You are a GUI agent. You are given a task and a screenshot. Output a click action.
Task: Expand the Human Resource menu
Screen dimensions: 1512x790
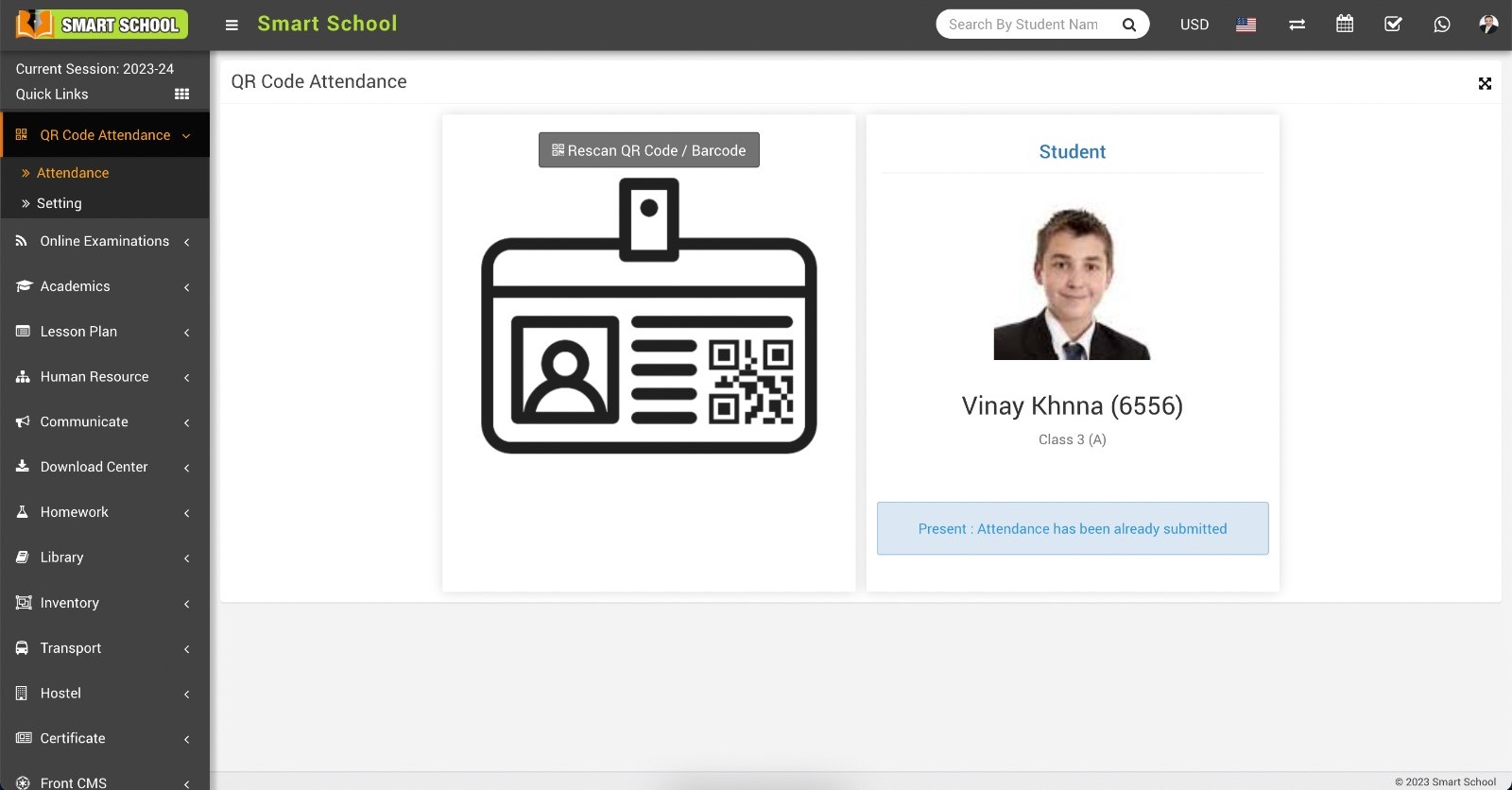[104, 377]
